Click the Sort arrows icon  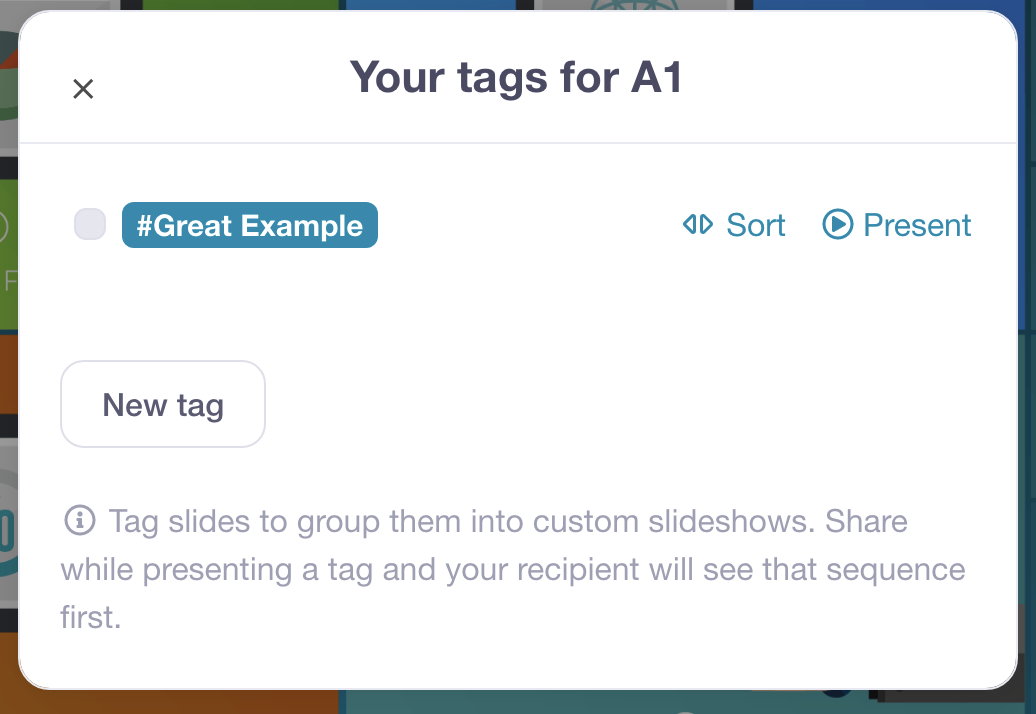coord(697,225)
